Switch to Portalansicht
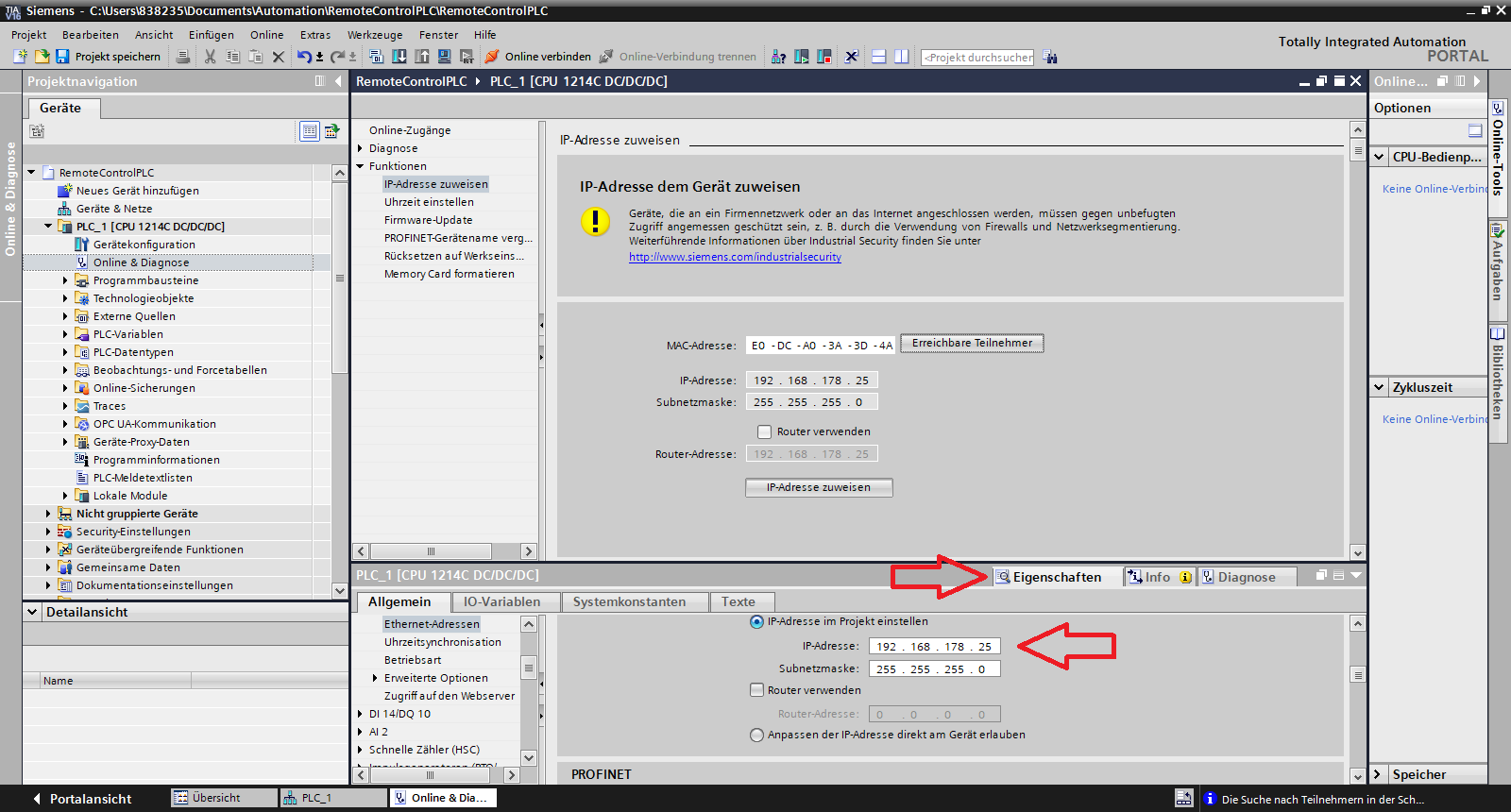Viewport: 1511px width, 812px height. click(82, 799)
